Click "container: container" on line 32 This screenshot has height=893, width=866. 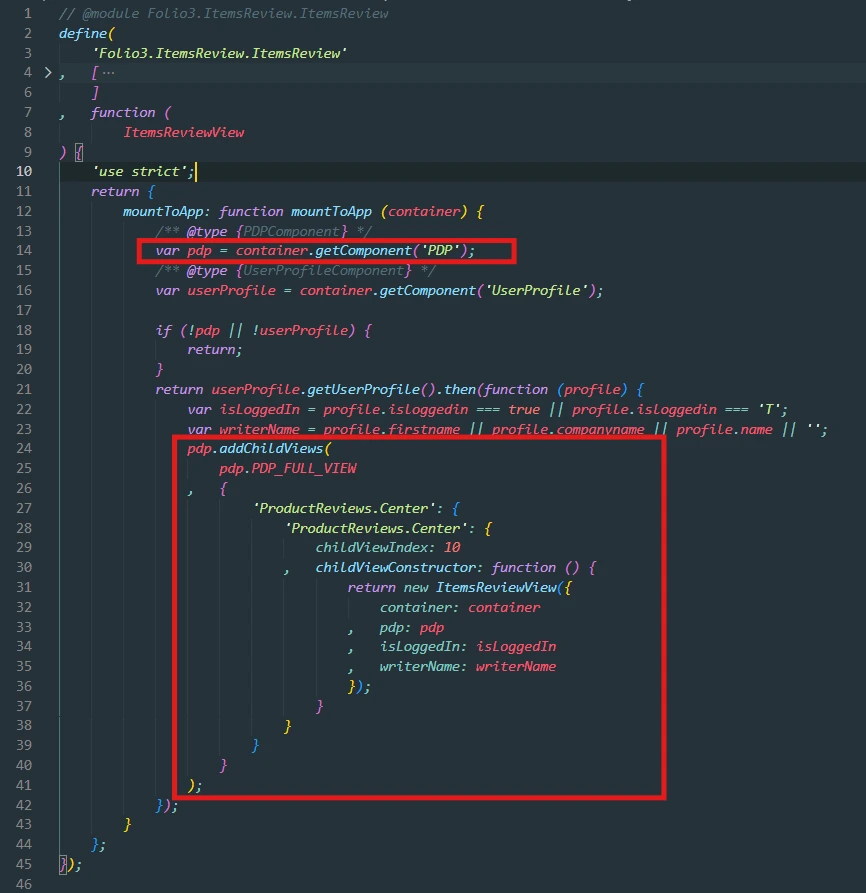[460, 608]
